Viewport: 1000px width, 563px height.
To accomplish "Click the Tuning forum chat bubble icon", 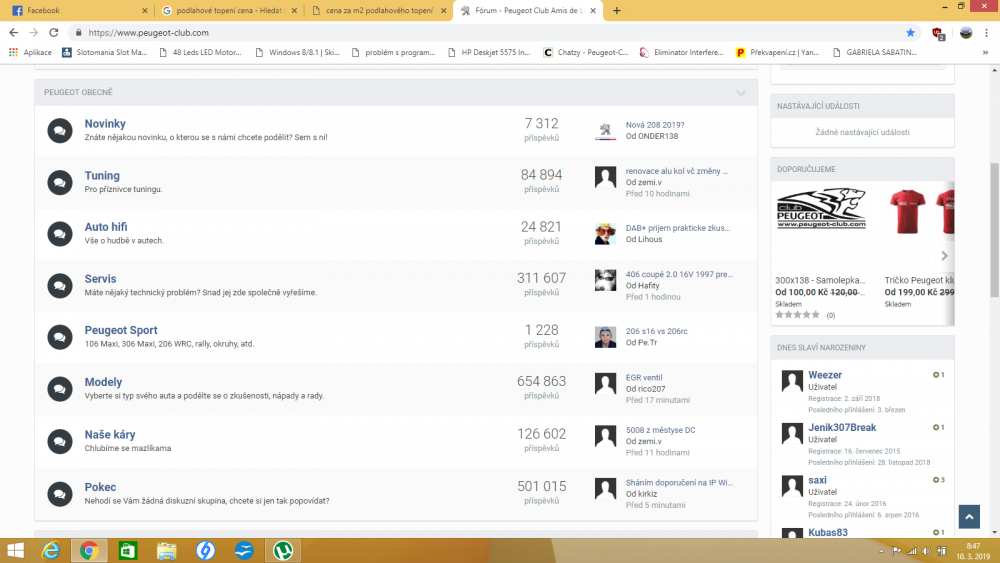I will tap(59, 182).
